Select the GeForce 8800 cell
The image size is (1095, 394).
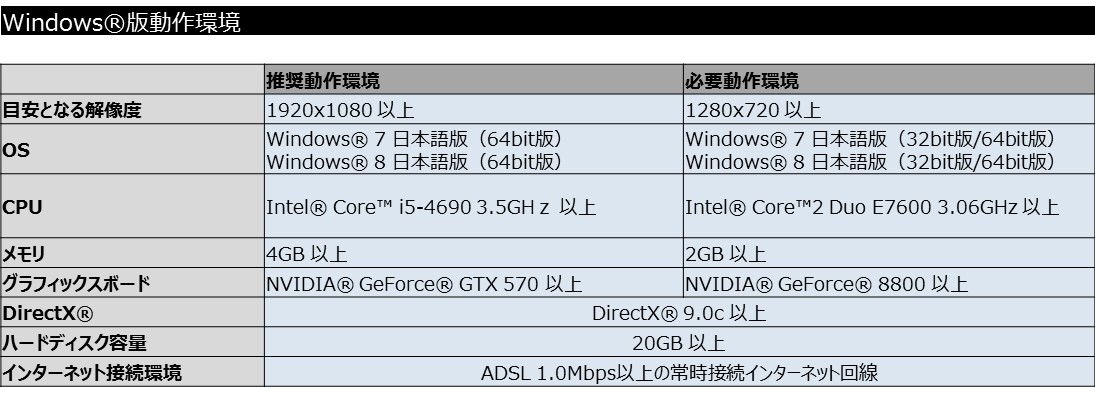coord(889,283)
